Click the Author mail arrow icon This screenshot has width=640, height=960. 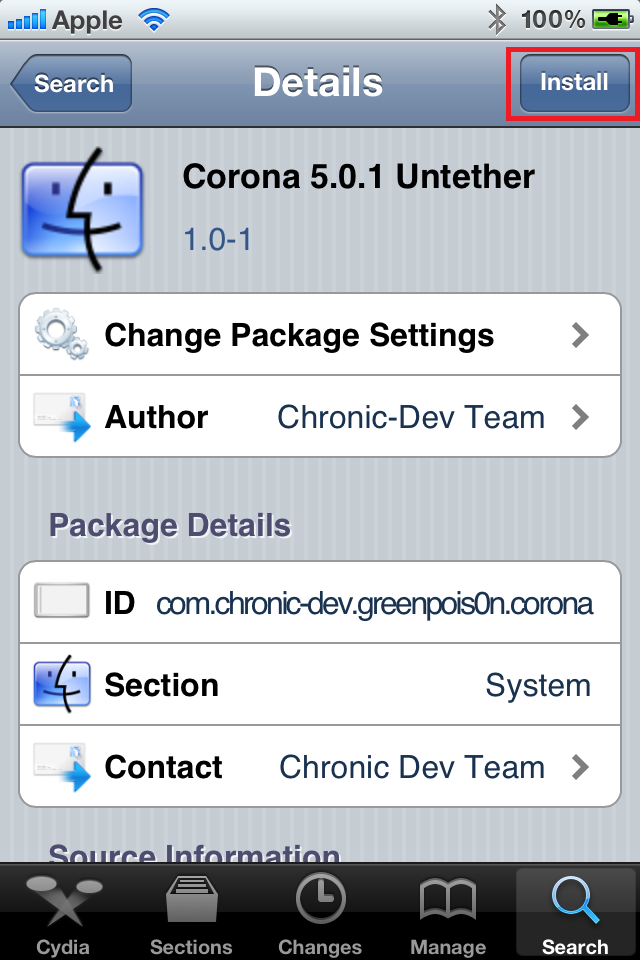tap(62, 417)
